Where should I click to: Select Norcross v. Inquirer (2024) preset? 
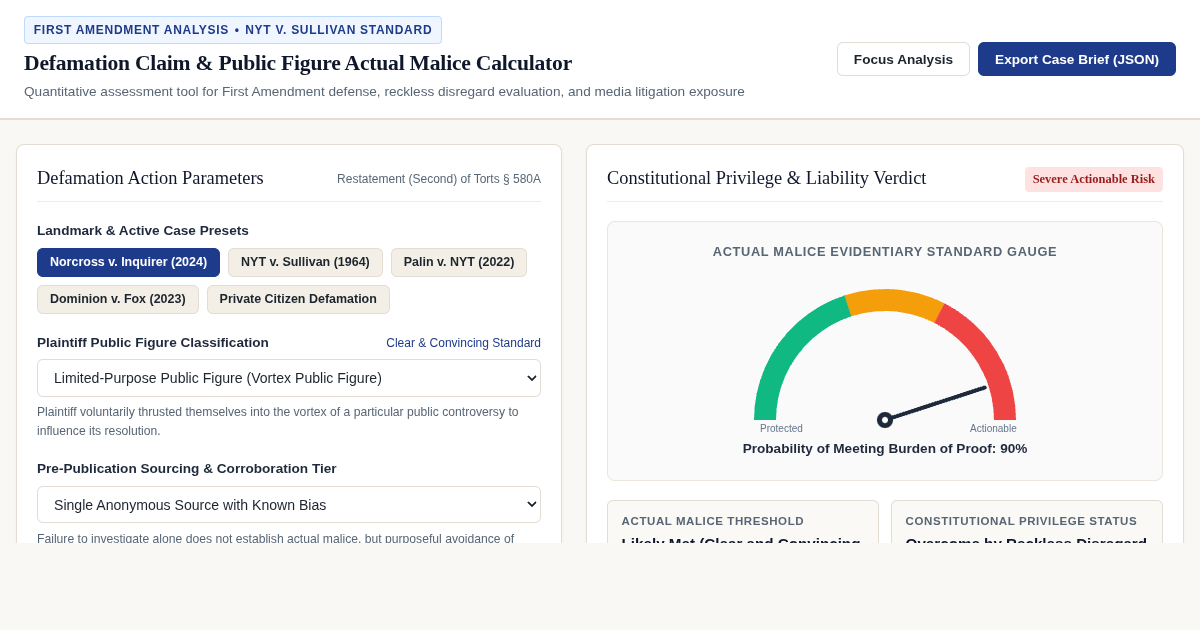[x=128, y=262]
